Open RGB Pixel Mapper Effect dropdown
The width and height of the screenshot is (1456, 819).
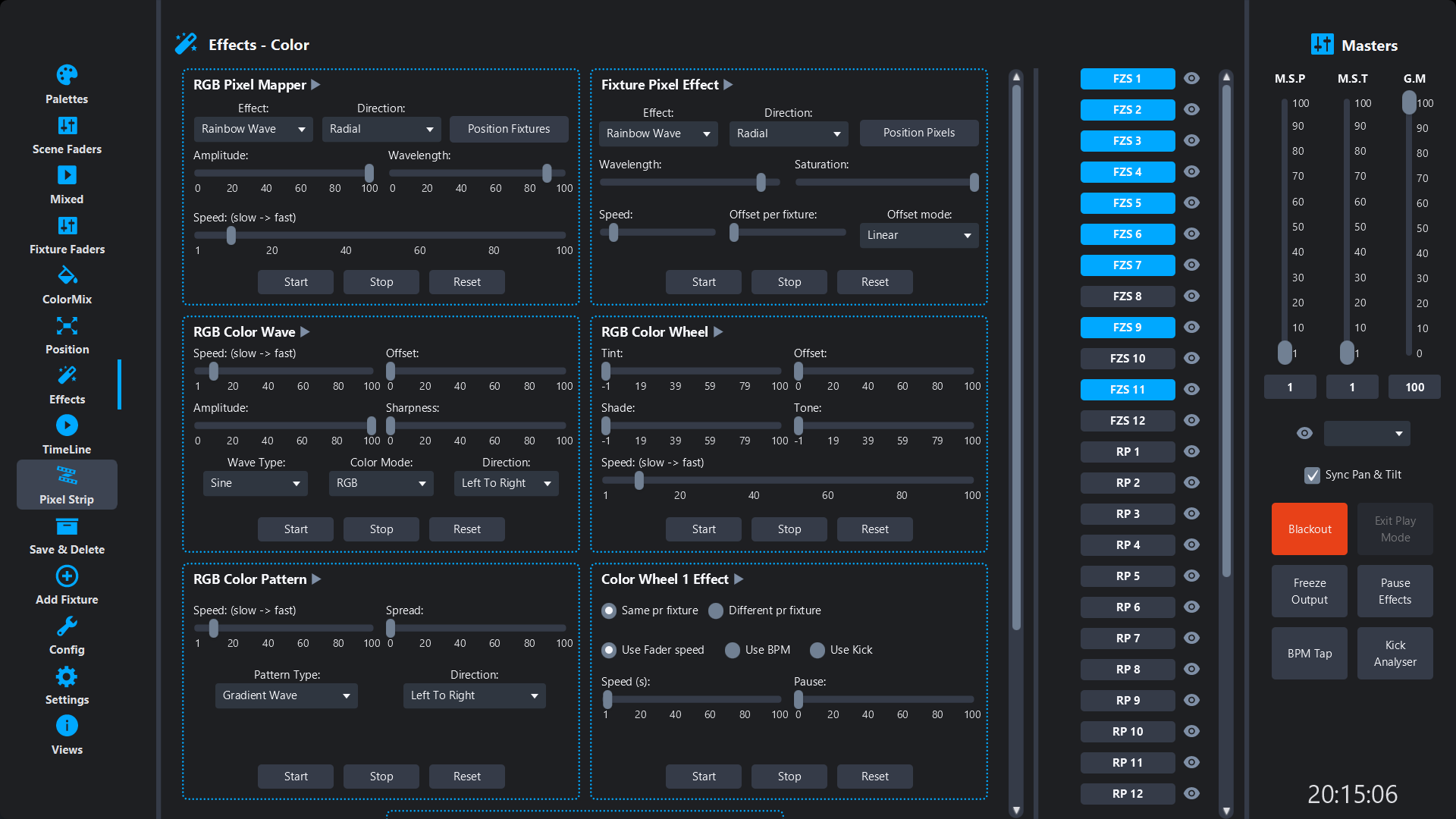pyautogui.click(x=253, y=130)
